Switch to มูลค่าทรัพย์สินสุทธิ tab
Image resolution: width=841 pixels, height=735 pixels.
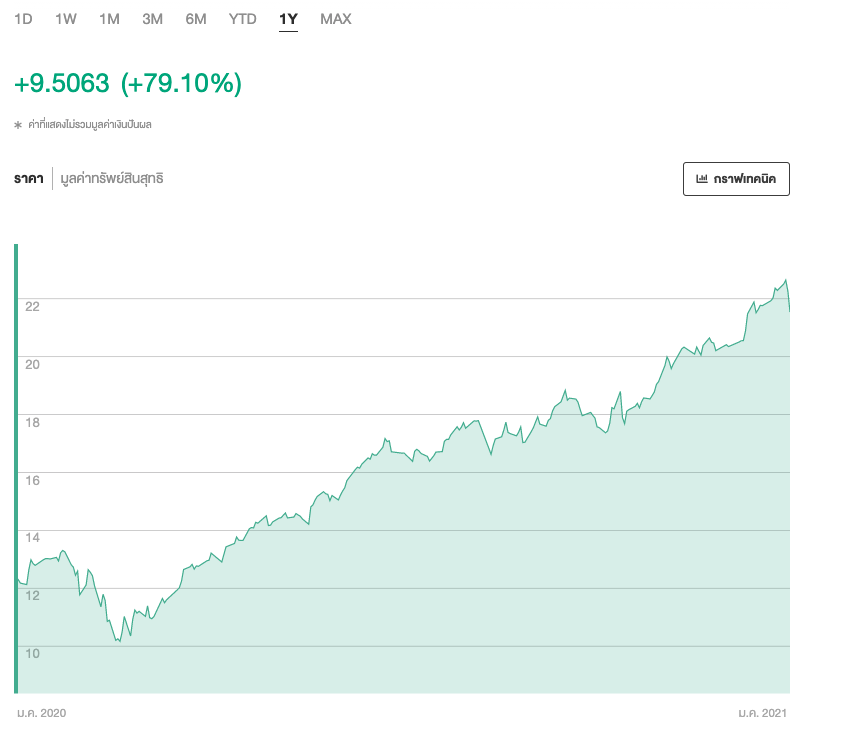point(112,179)
